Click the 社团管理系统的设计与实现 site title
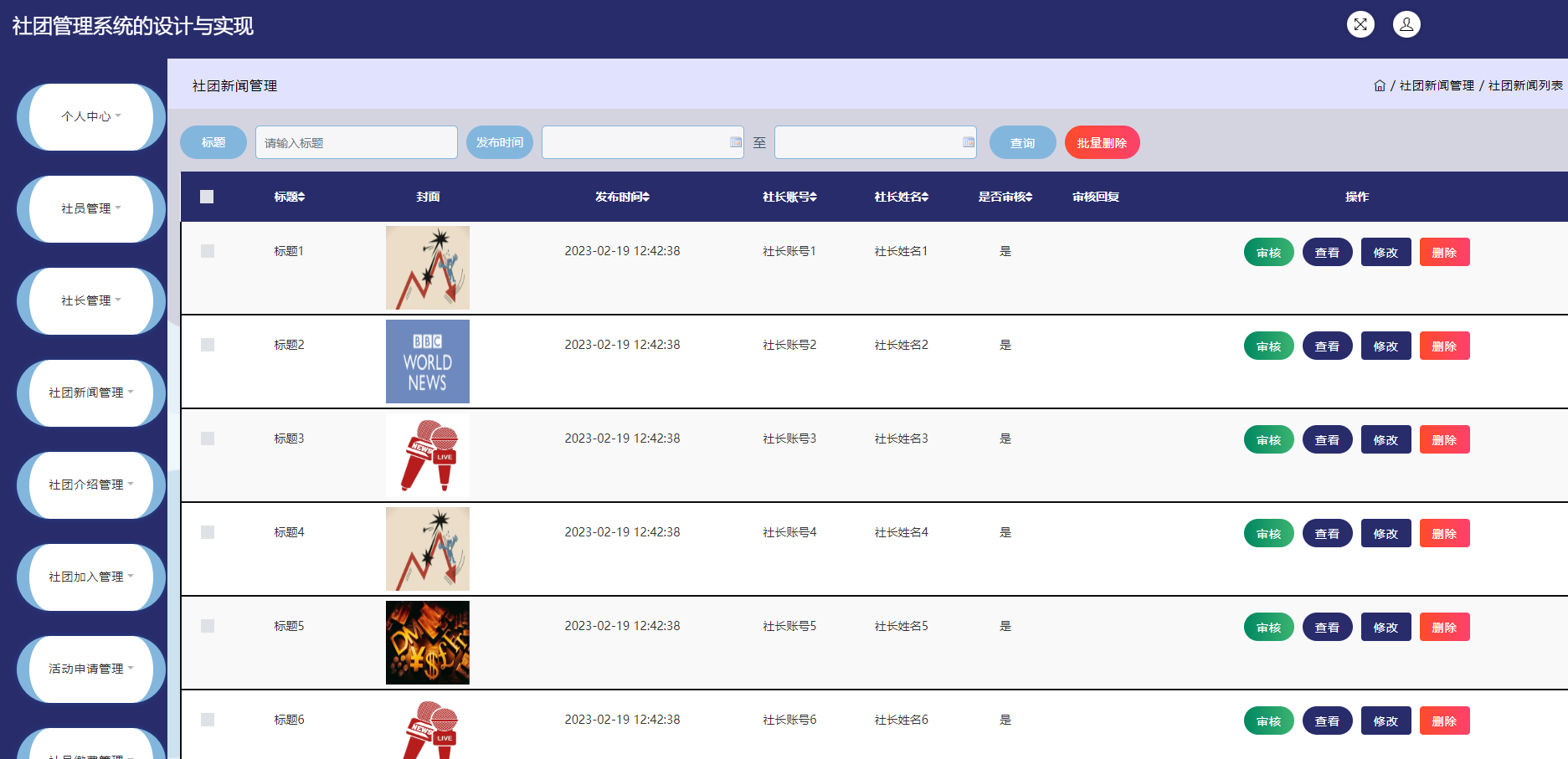The width and height of the screenshot is (1568, 759). coord(132,26)
